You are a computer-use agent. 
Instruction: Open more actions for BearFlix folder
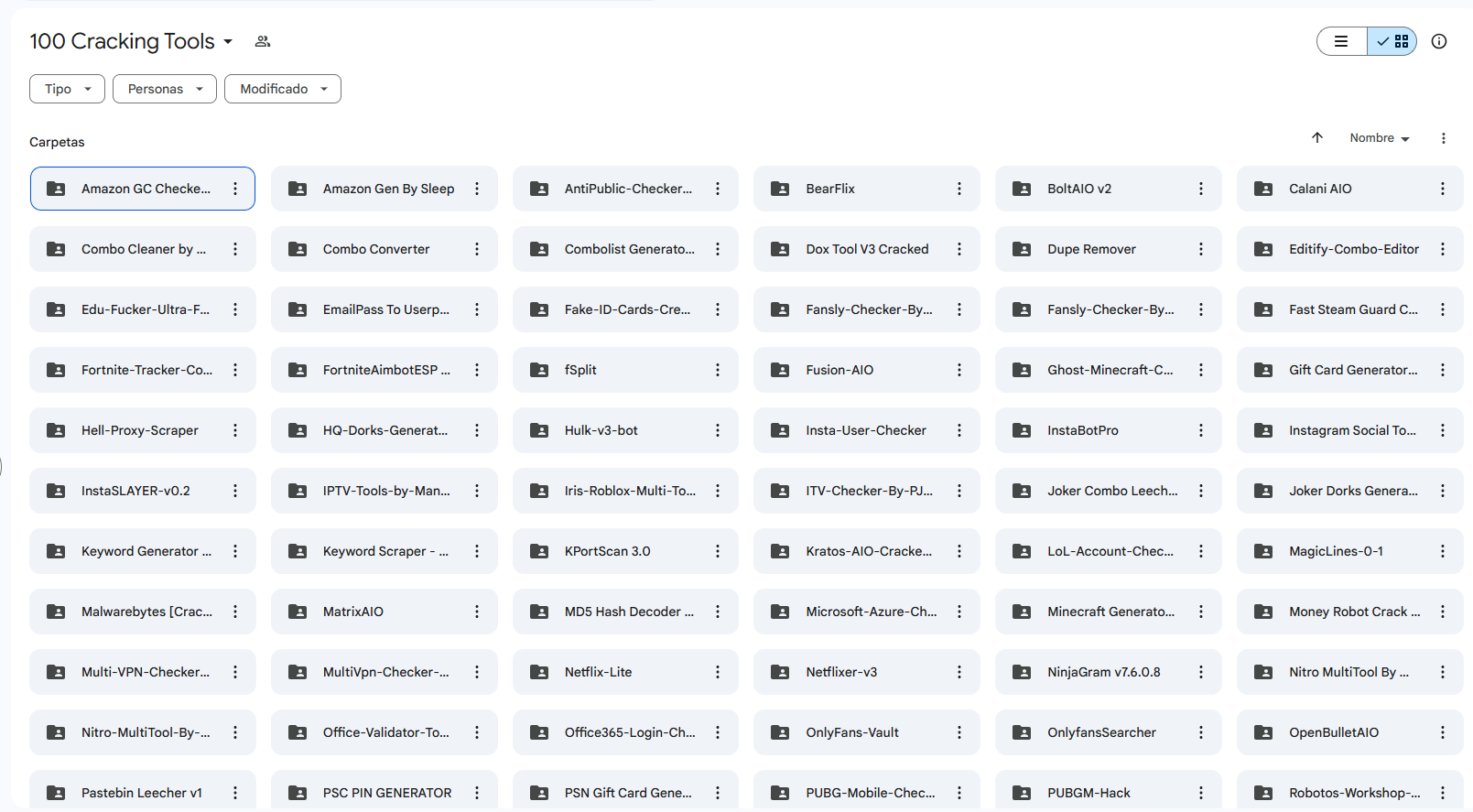point(959,189)
